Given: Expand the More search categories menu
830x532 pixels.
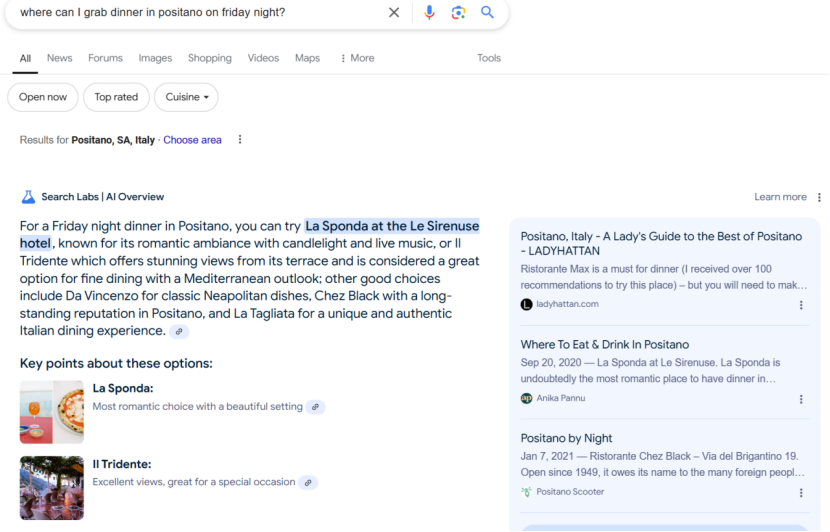Looking at the screenshot, I should [357, 58].
